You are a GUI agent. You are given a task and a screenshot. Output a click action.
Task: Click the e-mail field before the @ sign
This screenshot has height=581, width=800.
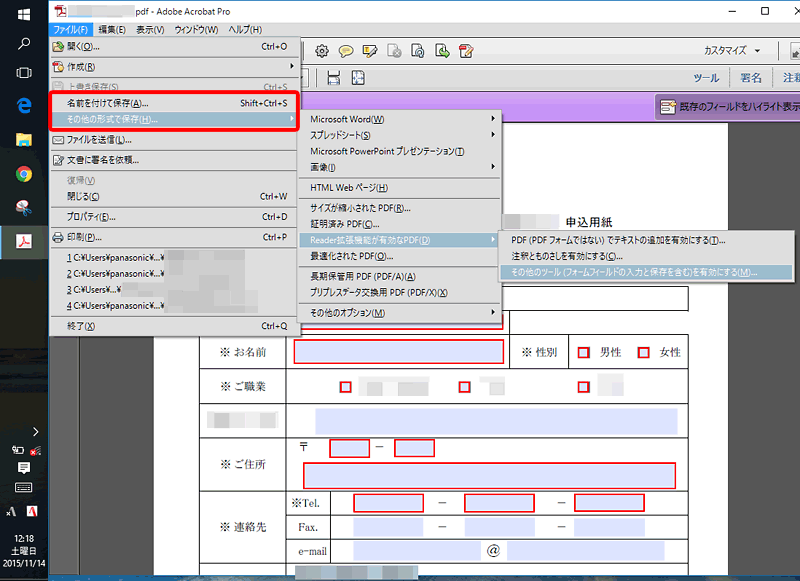pyautogui.click(x=416, y=551)
